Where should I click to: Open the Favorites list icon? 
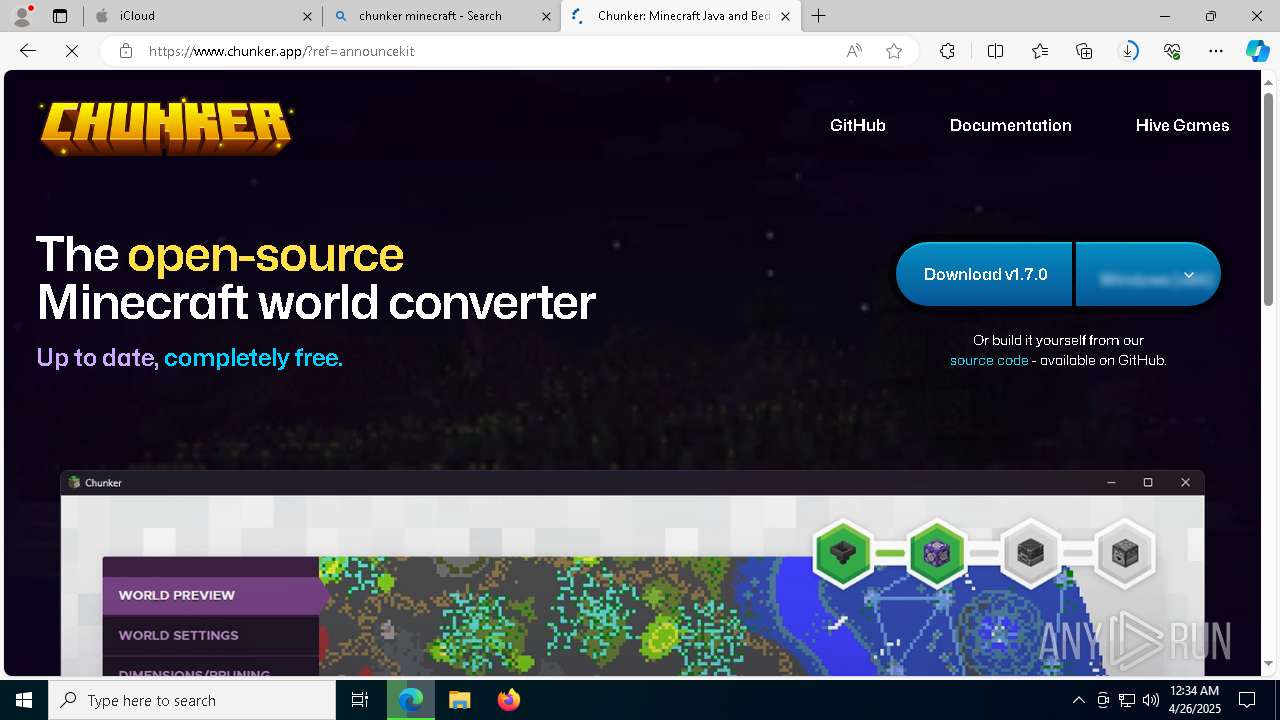click(1040, 51)
